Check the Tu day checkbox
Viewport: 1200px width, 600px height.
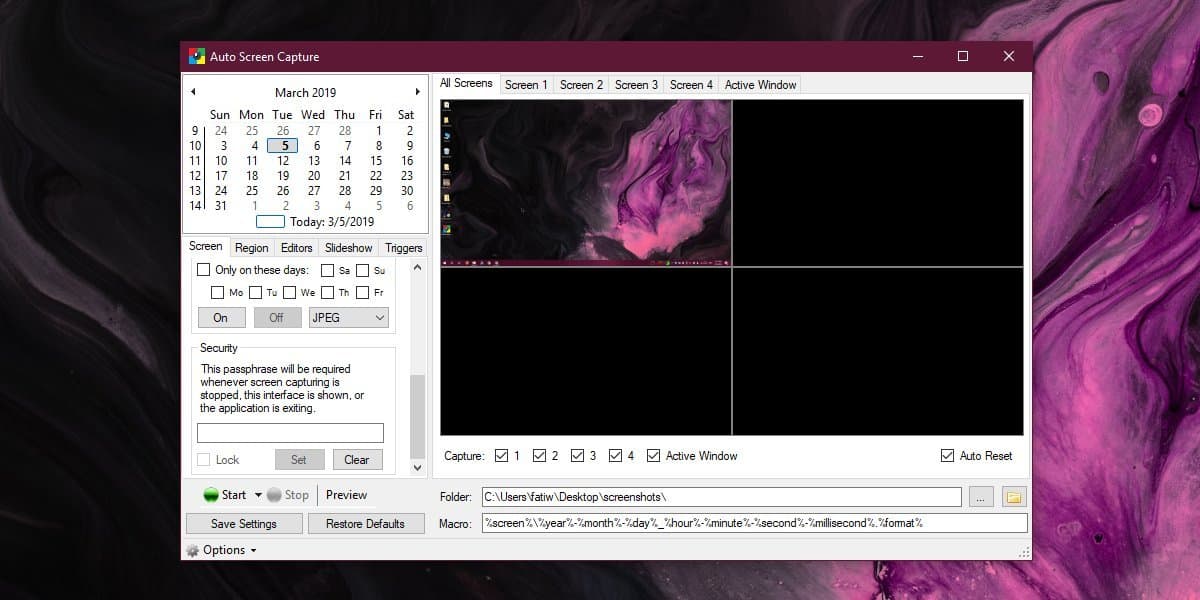255,293
